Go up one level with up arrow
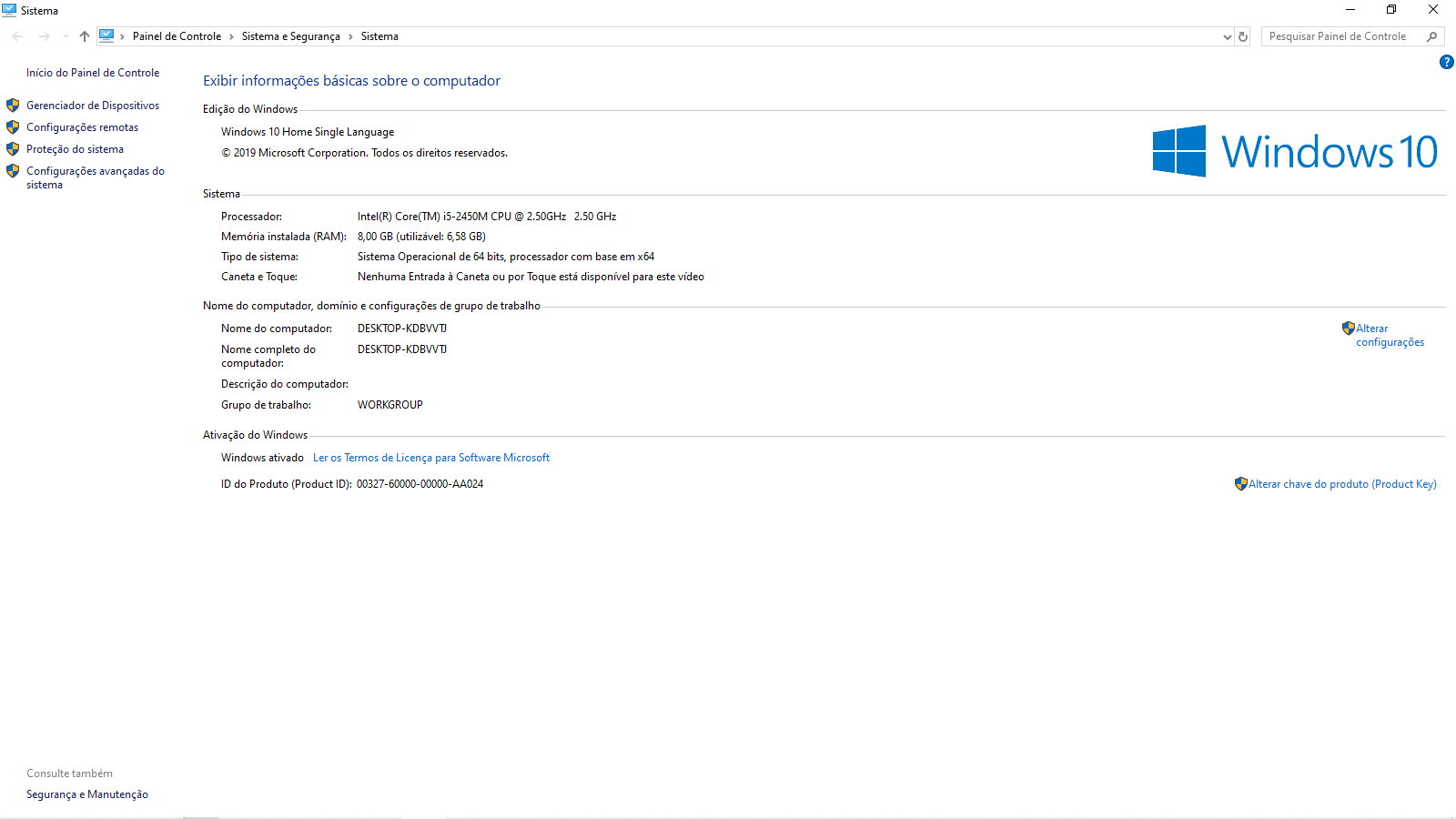Image resolution: width=1456 pixels, height=819 pixels. click(x=85, y=36)
